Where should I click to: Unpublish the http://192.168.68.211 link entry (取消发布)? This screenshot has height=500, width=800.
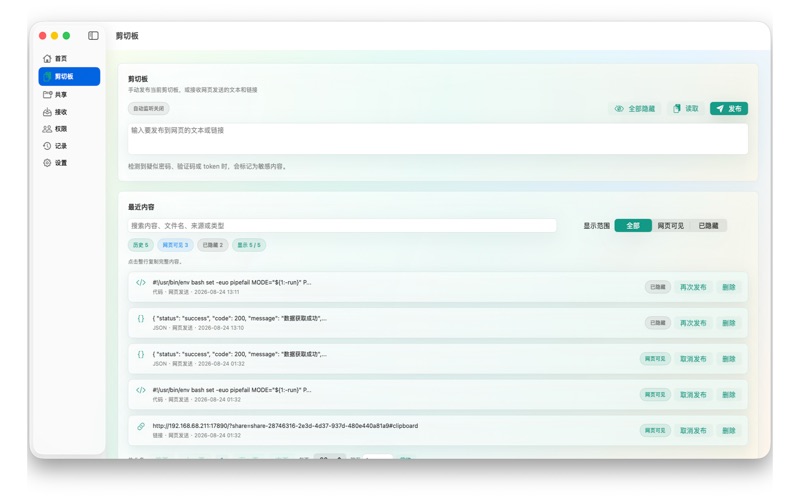point(693,431)
